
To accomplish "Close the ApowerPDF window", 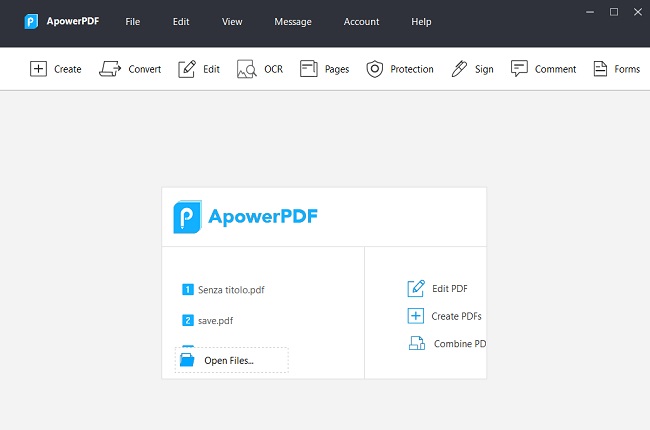I will click(638, 12).
